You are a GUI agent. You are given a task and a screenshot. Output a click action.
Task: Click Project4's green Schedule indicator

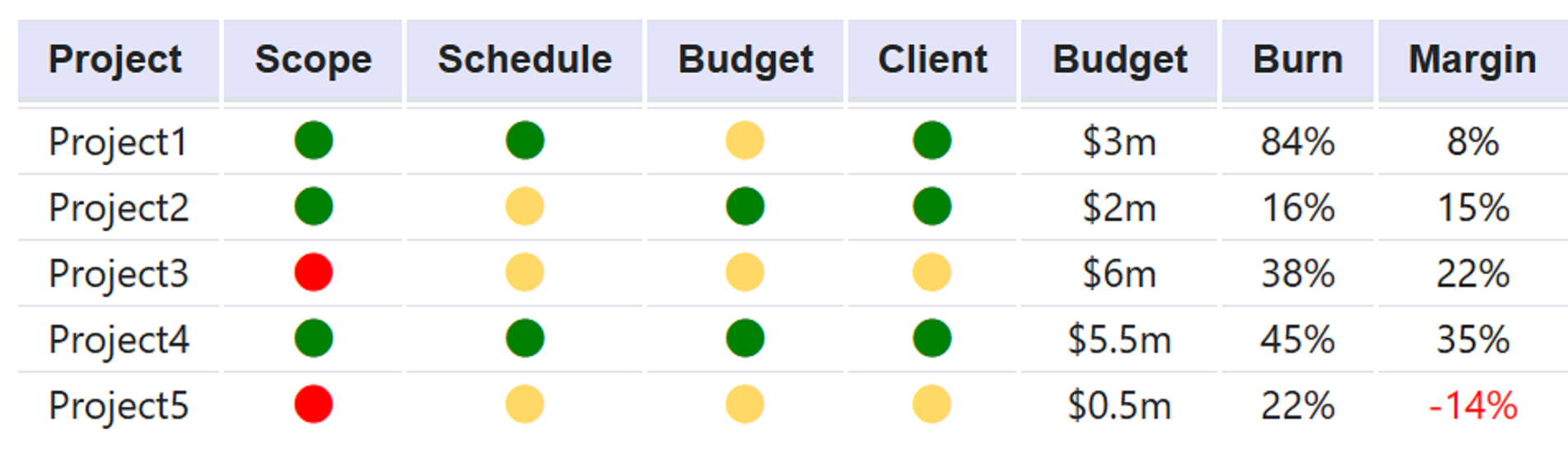pyautogui.click(x=525, y=339)
